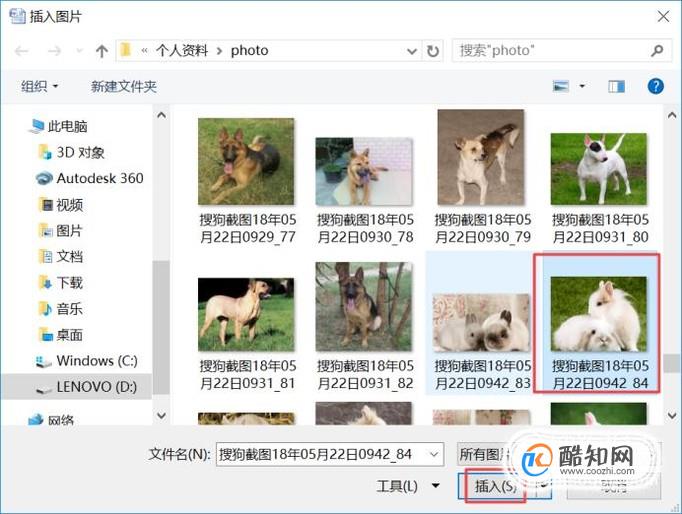682x514 pixels.
Task: Open the 工具(L) menu
Action: (408, 486)
